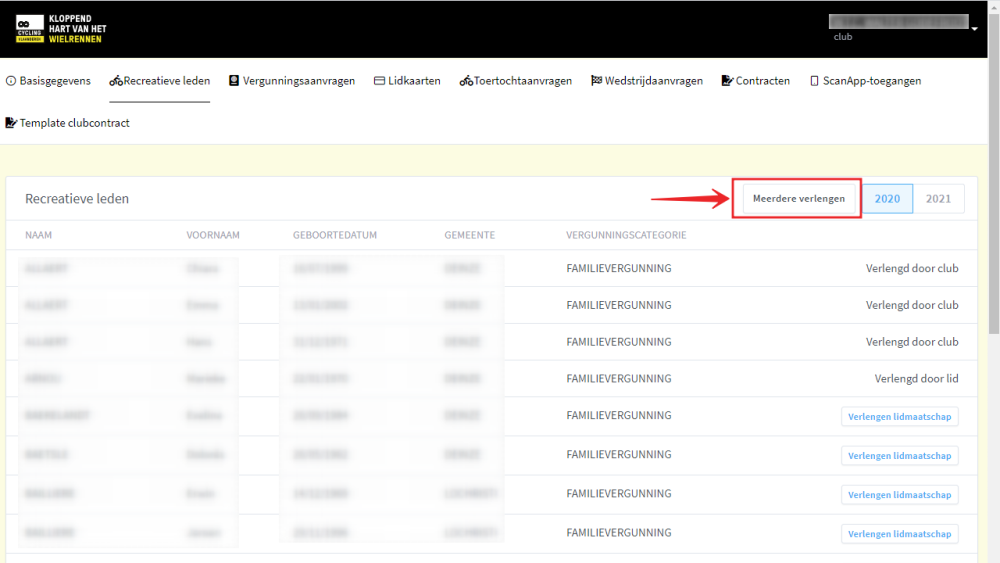Open the Vergunningsaanvragen tab
Image resolution: width=1000 pixels, height=563 pixels.
tap(292, 81)
